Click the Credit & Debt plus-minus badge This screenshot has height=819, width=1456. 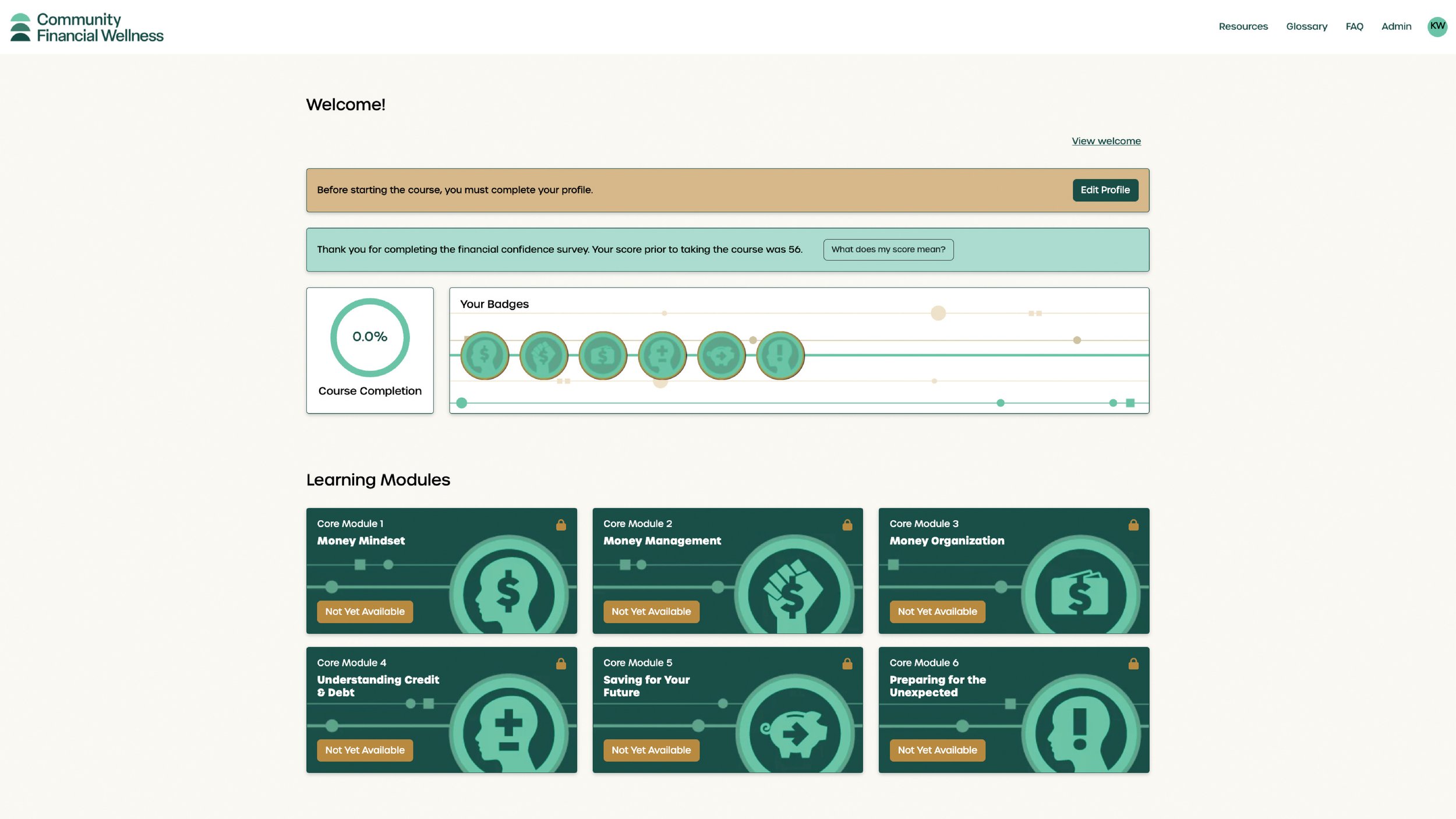click(x=662, y=355)
